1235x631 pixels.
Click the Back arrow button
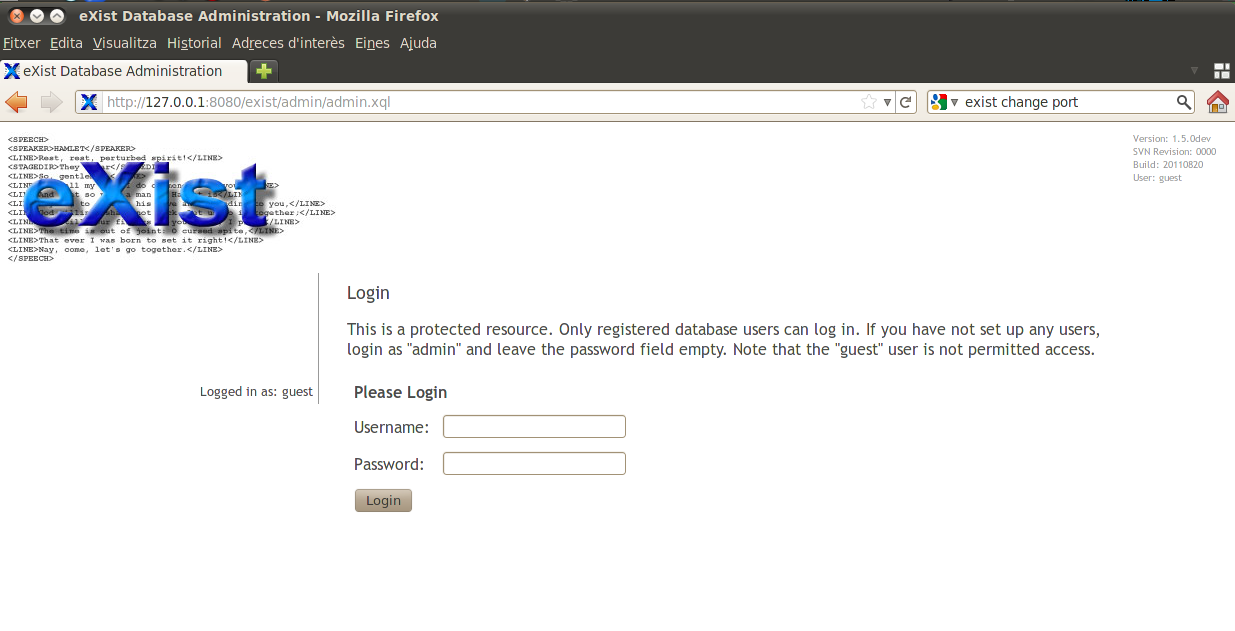coord(16,102)
